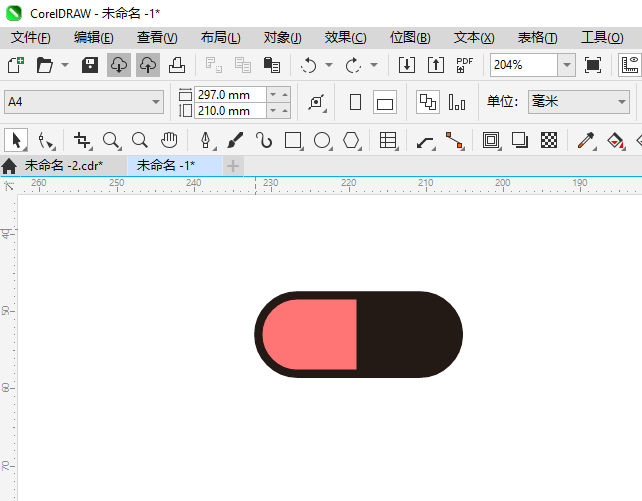Screen dimensions: 642x501
Task: Select the Crop tool
Action: click(82, 140)
